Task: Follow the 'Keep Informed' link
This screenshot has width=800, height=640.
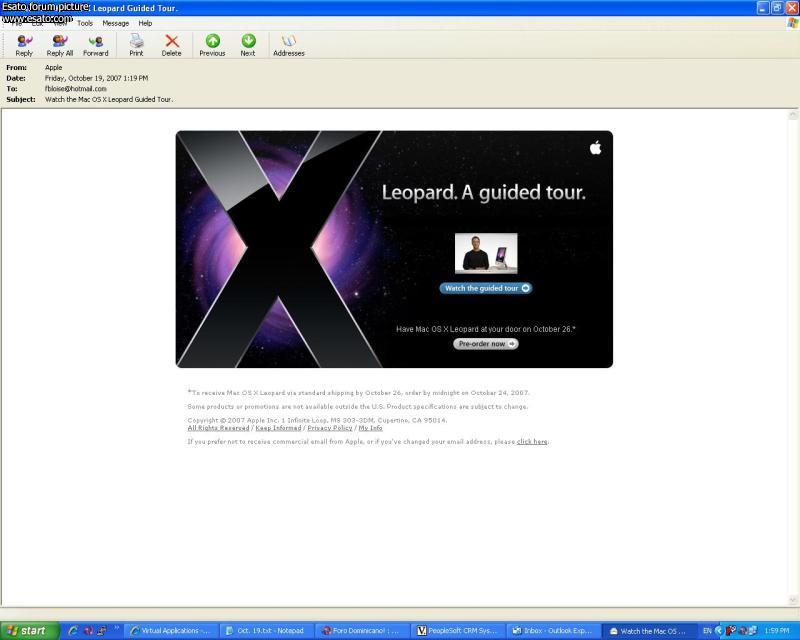Action: click(x=278, y=428)
